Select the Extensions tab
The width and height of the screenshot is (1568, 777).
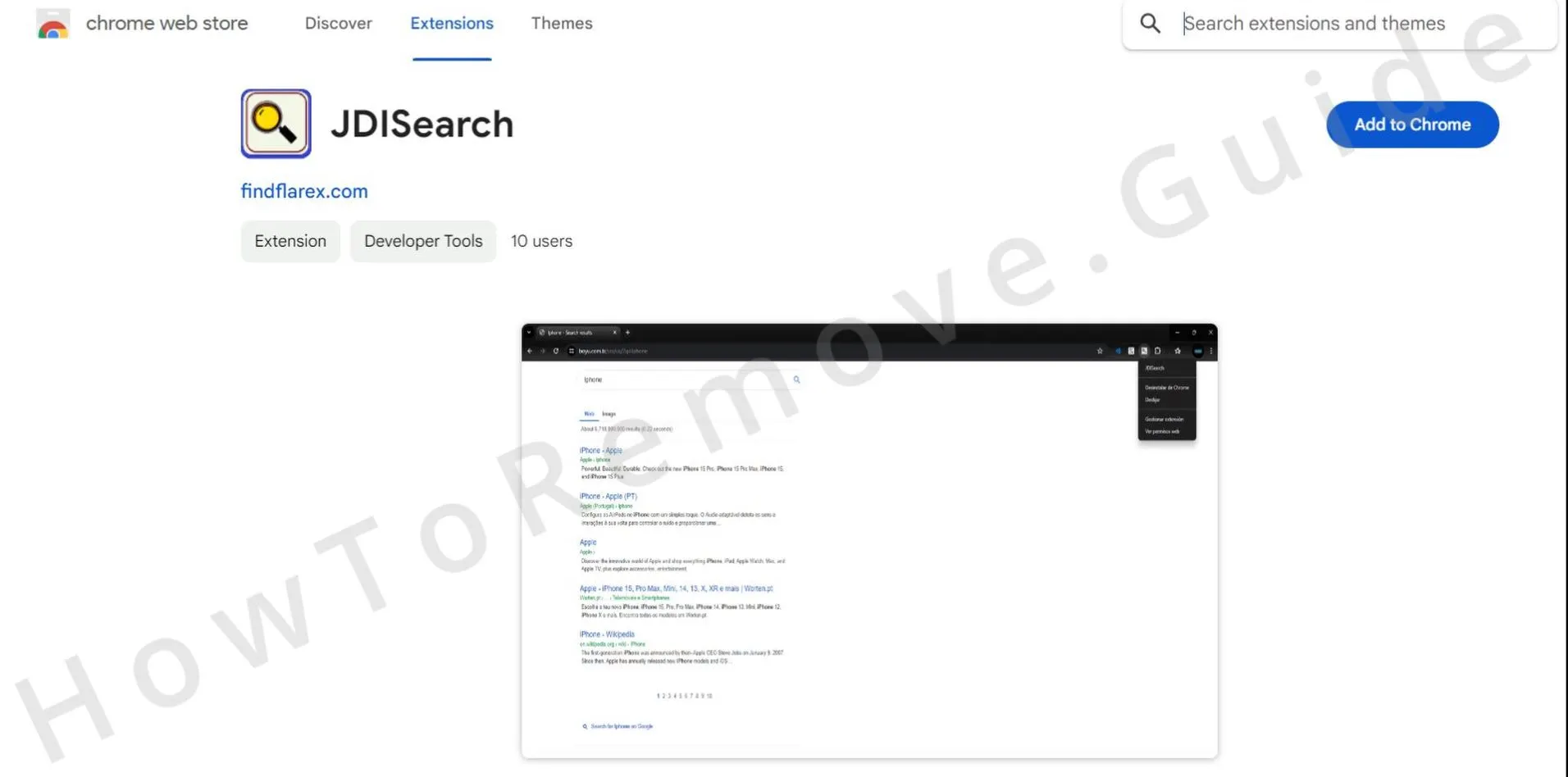point(452,23)
